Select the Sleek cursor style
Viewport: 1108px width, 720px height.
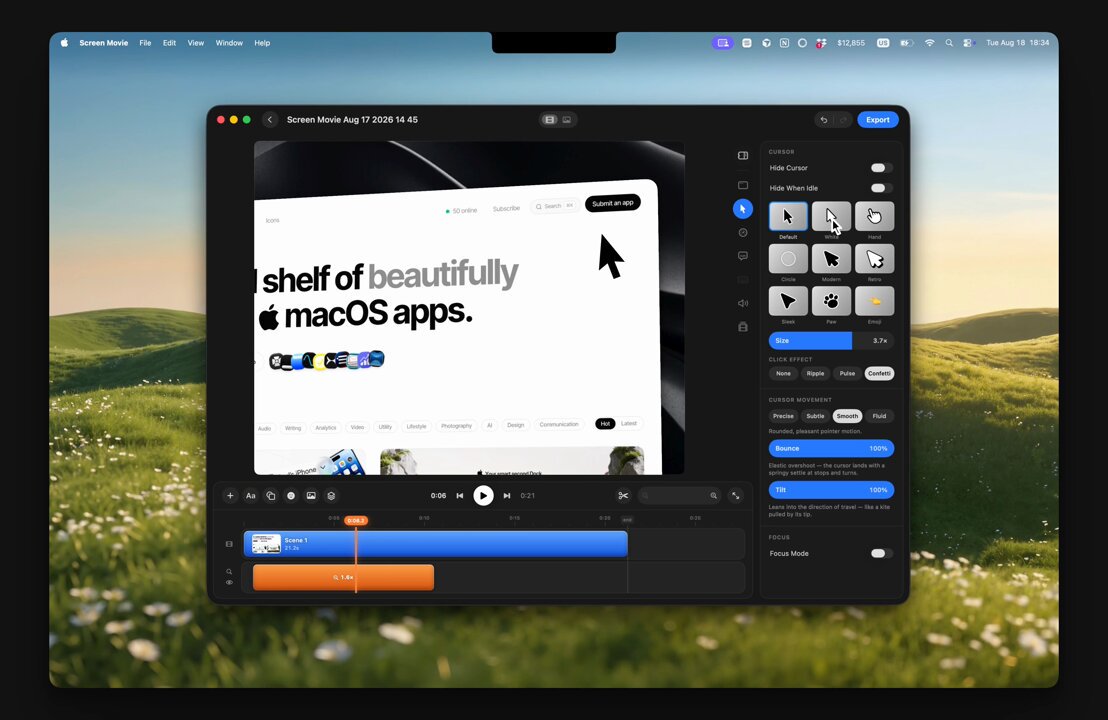[x=788, y=301]
